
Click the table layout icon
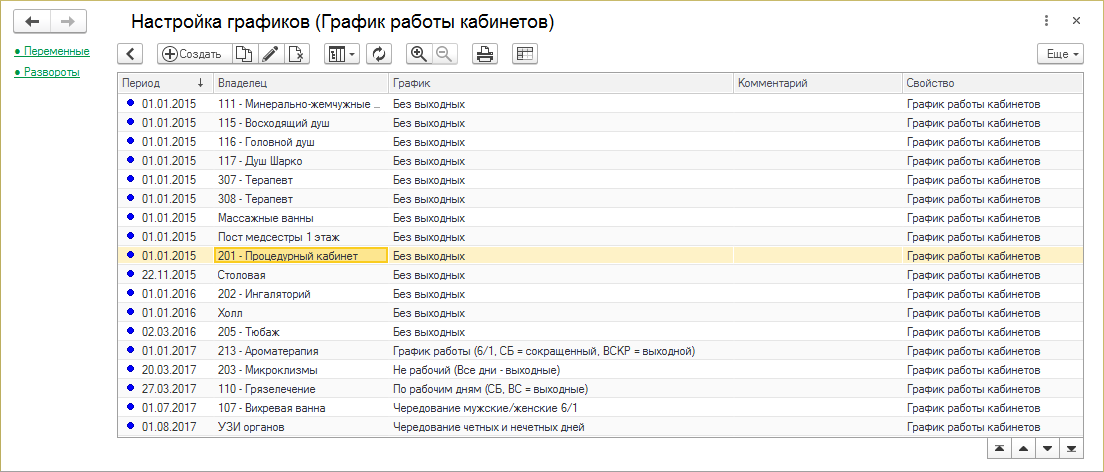tap(525, 54)
